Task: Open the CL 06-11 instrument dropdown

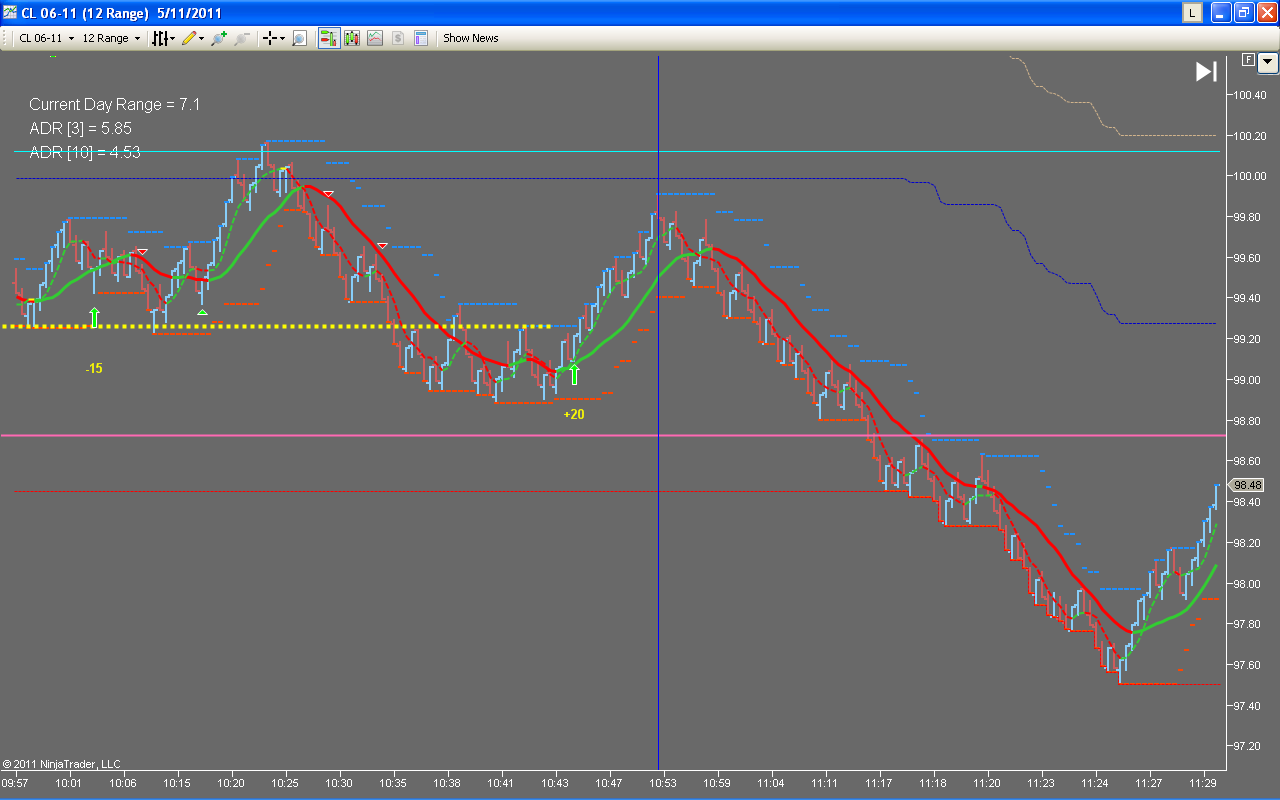Action: (46, 38)
